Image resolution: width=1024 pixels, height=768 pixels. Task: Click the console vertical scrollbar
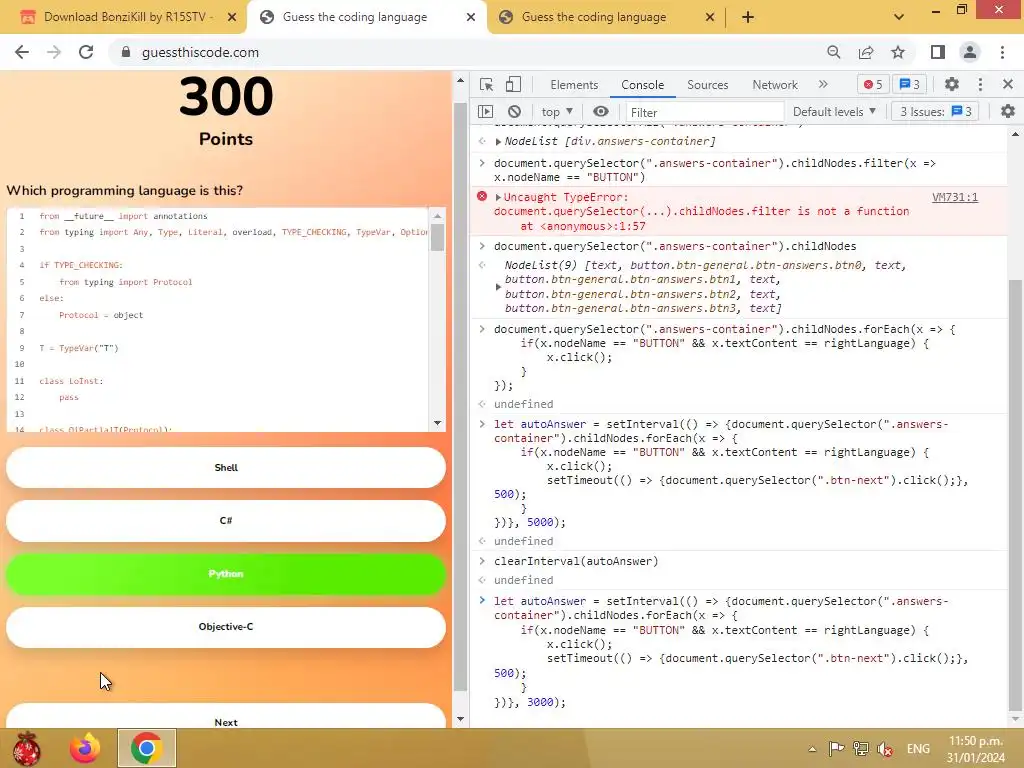[1015, 496]
